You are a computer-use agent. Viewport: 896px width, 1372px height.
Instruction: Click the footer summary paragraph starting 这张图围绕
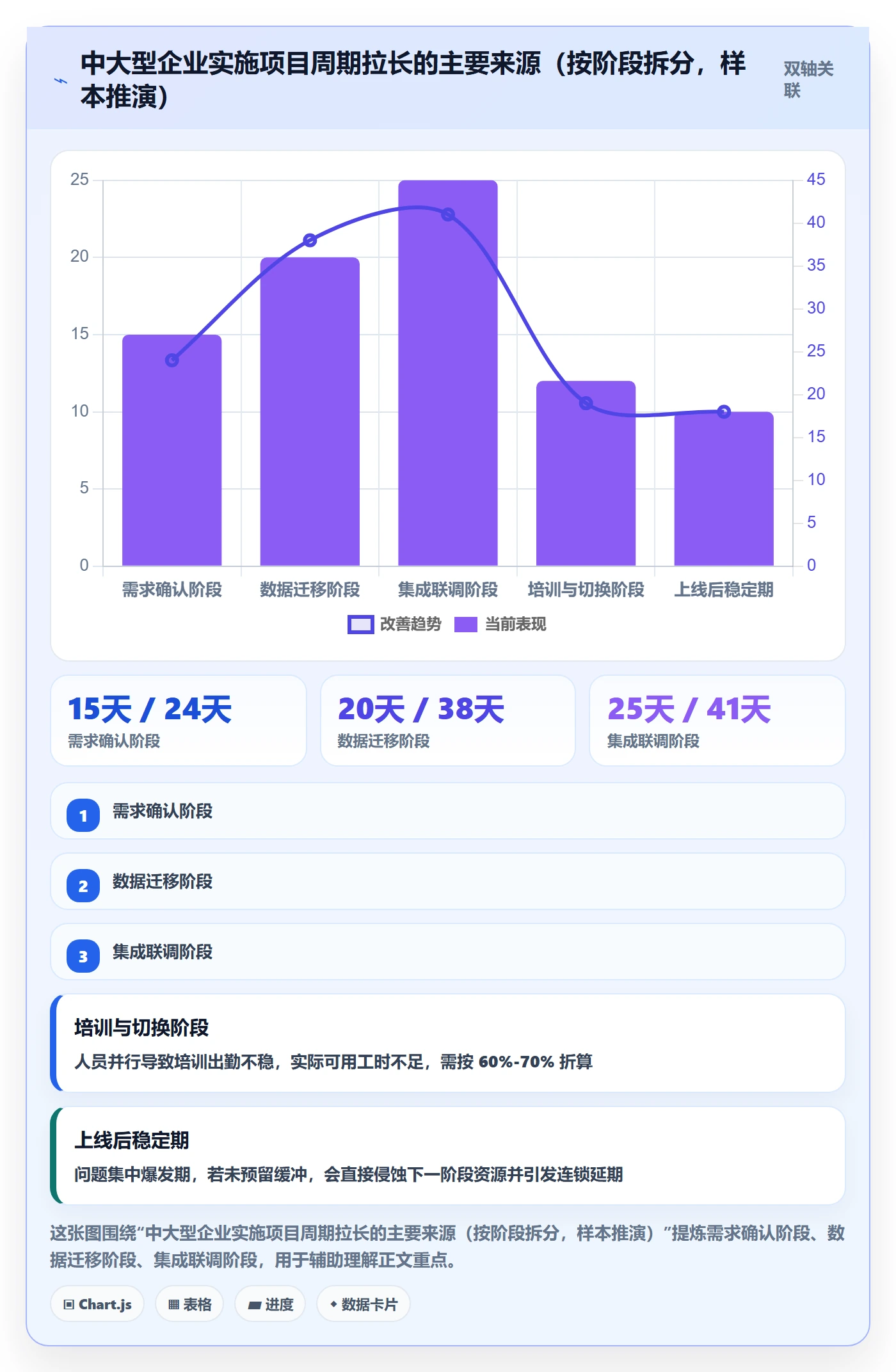pyautogui.click(x=448, y=1246)
